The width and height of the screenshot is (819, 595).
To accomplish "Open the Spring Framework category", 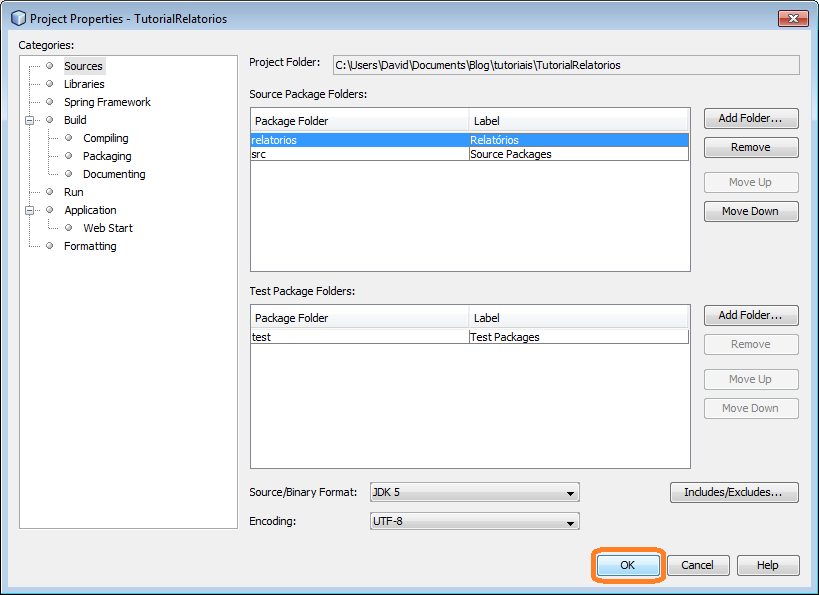I will [107, 102].
